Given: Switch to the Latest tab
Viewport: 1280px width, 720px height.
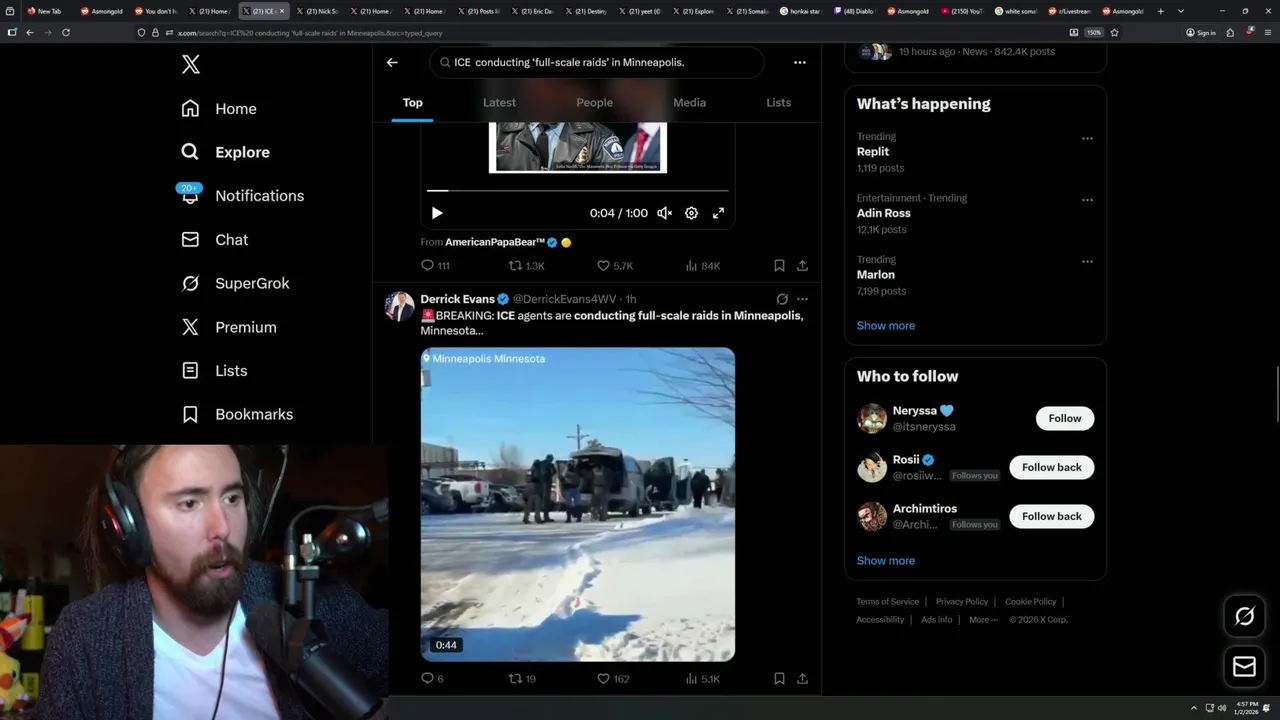Looking at the screenshot, I should point(499,103).
